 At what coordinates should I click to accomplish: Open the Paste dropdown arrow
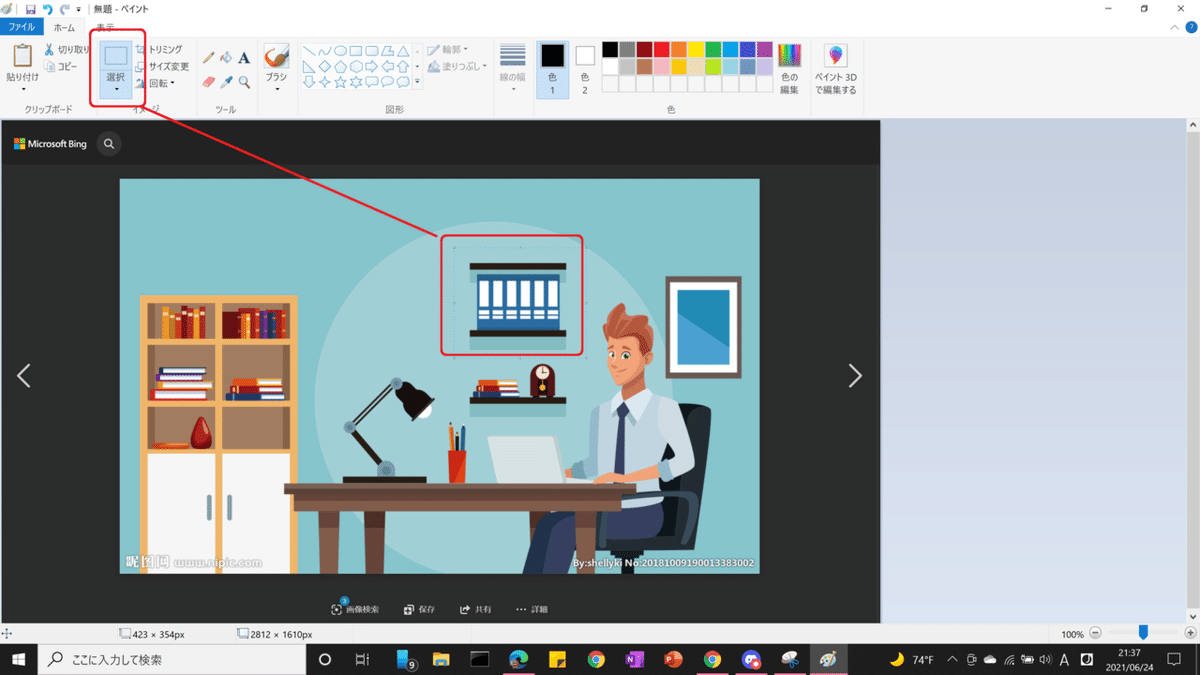22,89
